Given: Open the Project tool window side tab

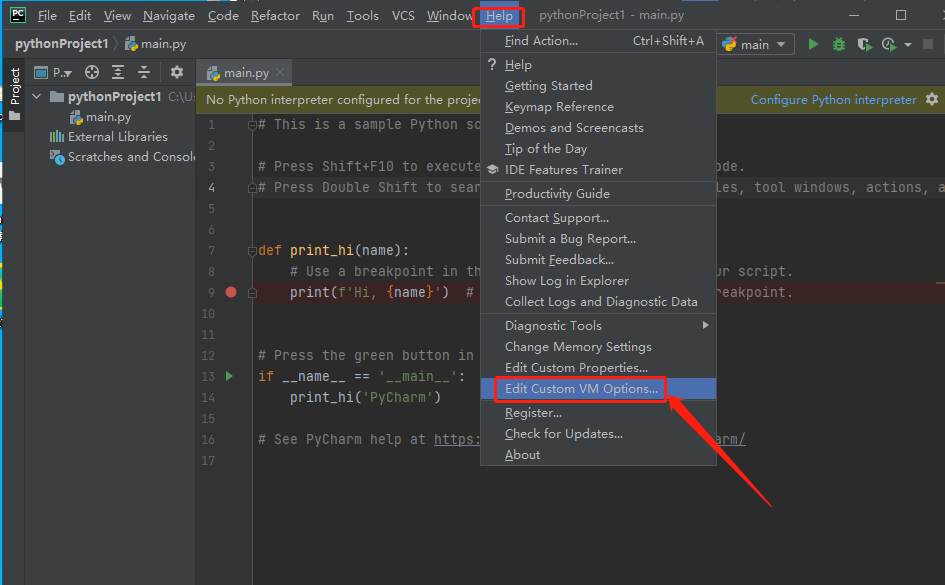Looking at the screenshot, I should pos(14,93).
